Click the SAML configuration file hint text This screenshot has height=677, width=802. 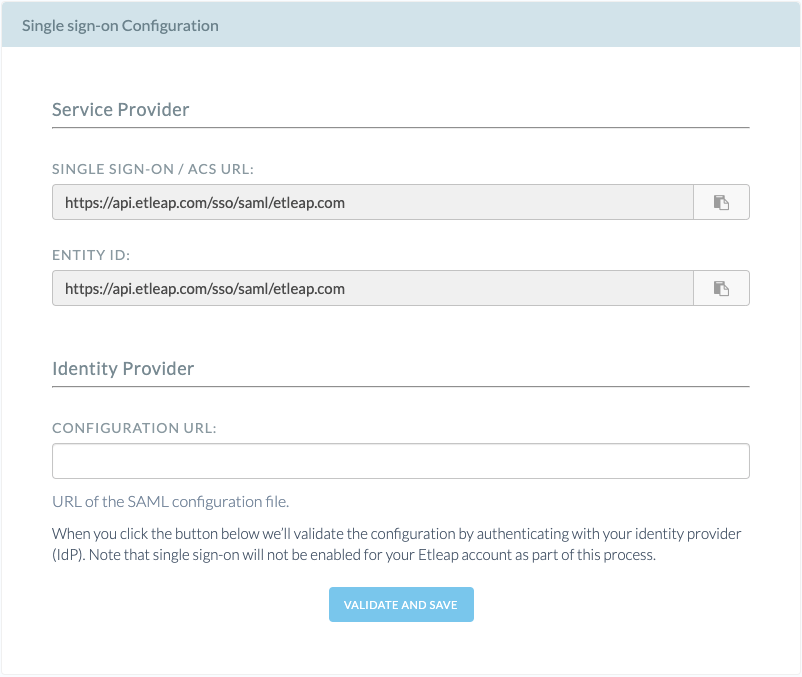(x=170, y=501)
